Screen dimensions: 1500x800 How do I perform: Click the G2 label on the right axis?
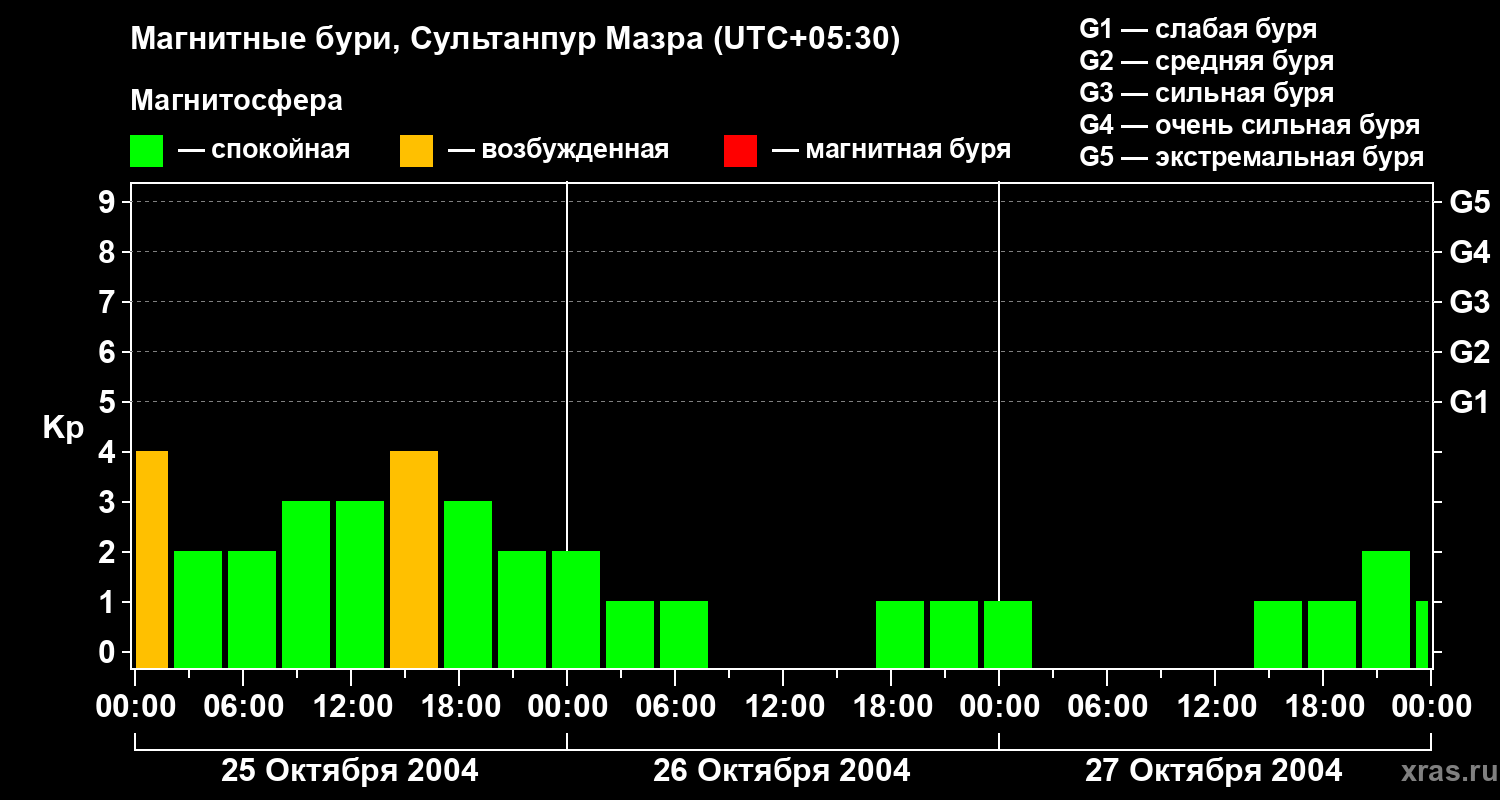click(x=1469, y=352)
